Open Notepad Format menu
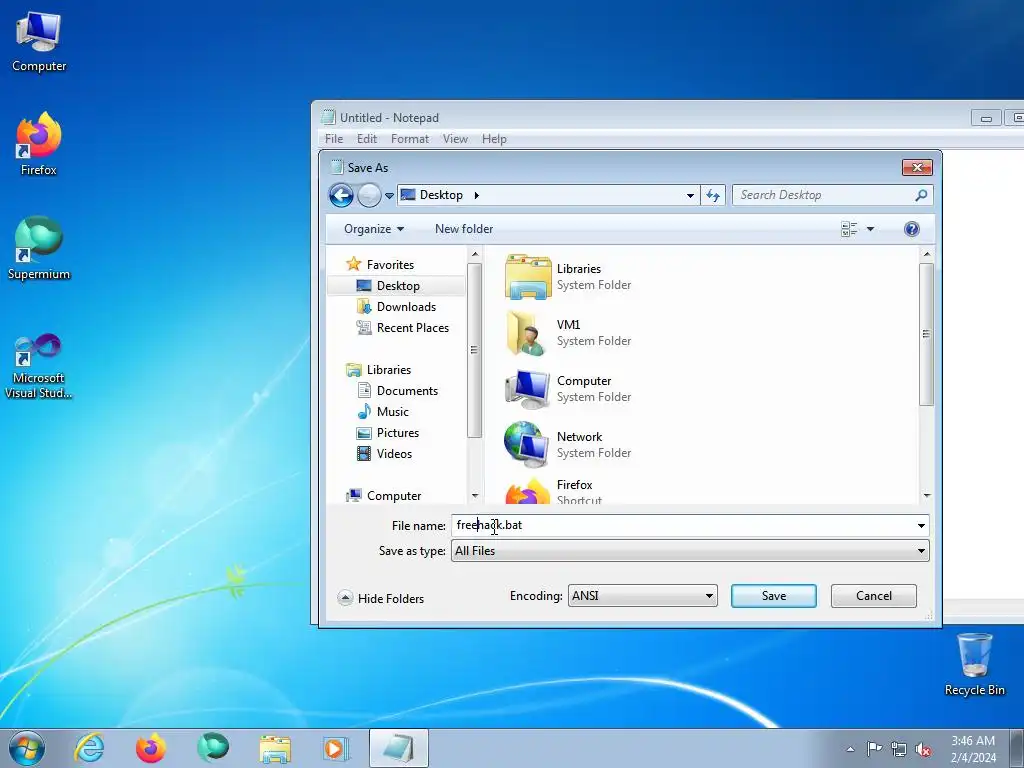 tap(409, 138)
